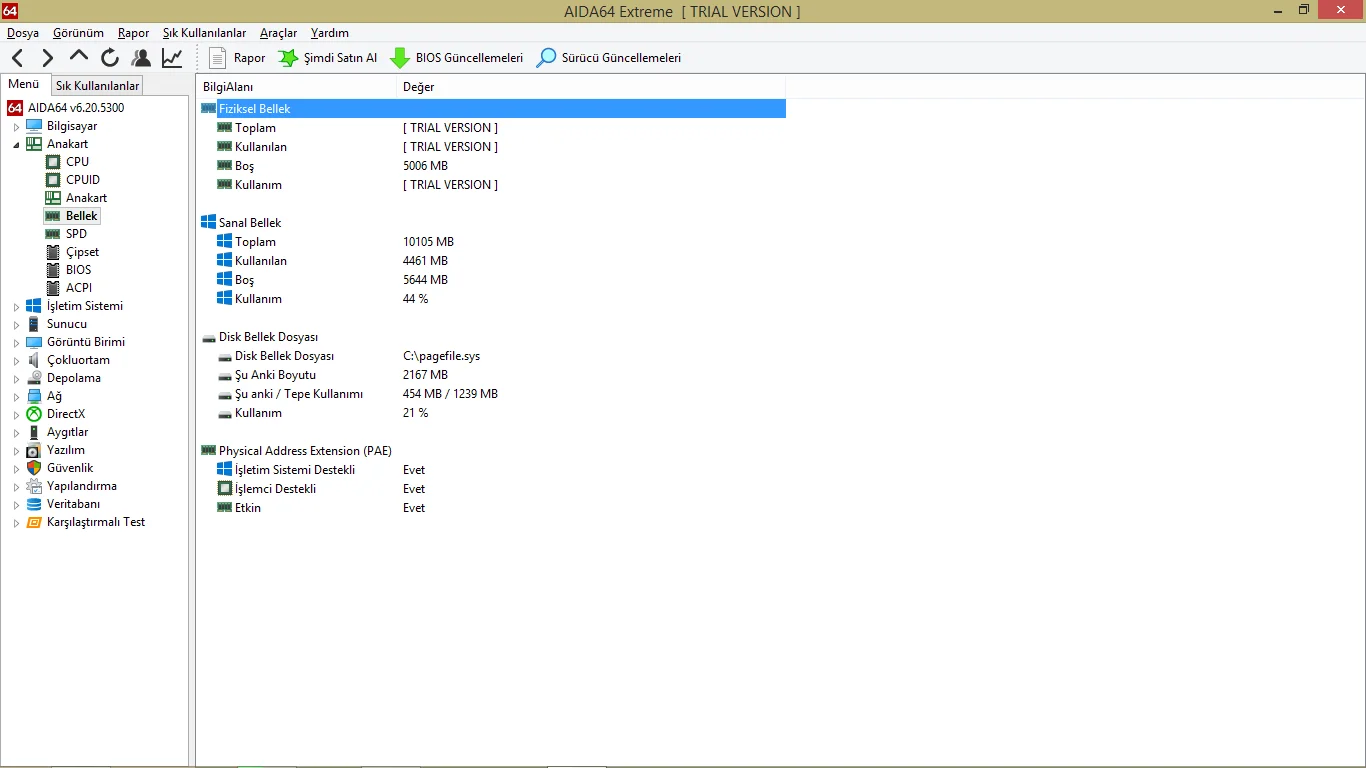Open the Araçlar menu

pyautogui.click(x=278, y=33)
